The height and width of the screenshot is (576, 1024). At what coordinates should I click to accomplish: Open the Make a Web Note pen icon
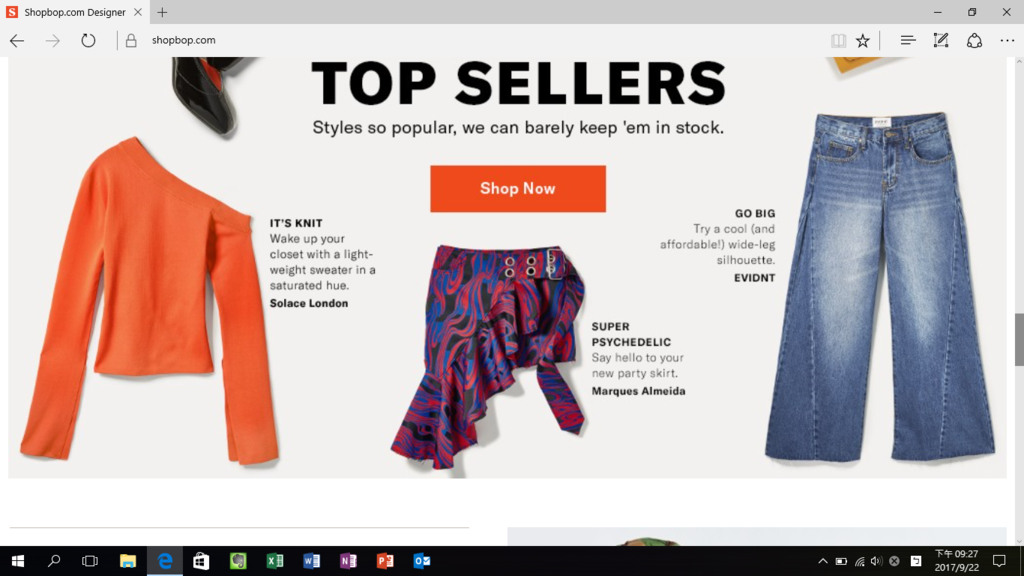pos(940,40)
